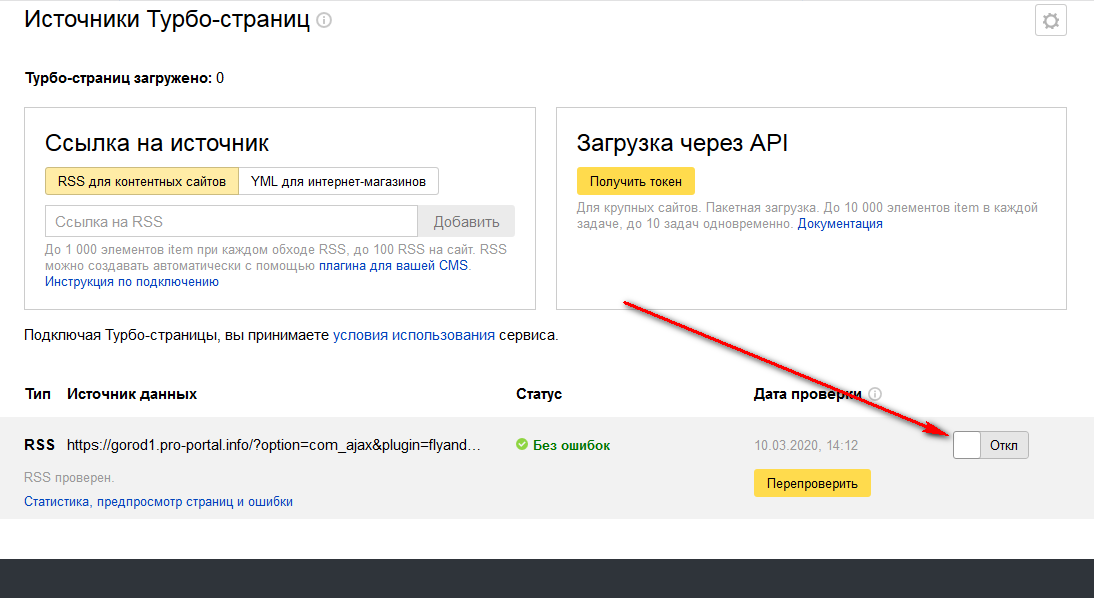Select the RSS для контентных сайтов tab
The width and height of the screenshot is (1094, 598).
pyautogui.click(x=142, y=181)
